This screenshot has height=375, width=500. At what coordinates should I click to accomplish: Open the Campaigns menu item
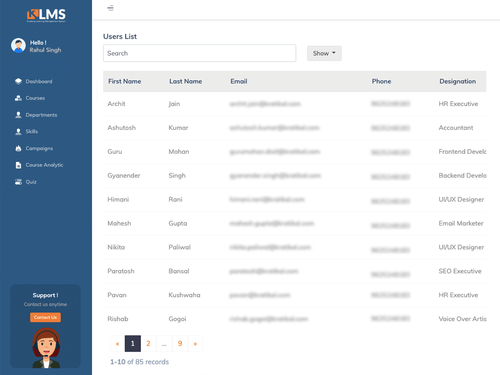(x=39, y=148)
